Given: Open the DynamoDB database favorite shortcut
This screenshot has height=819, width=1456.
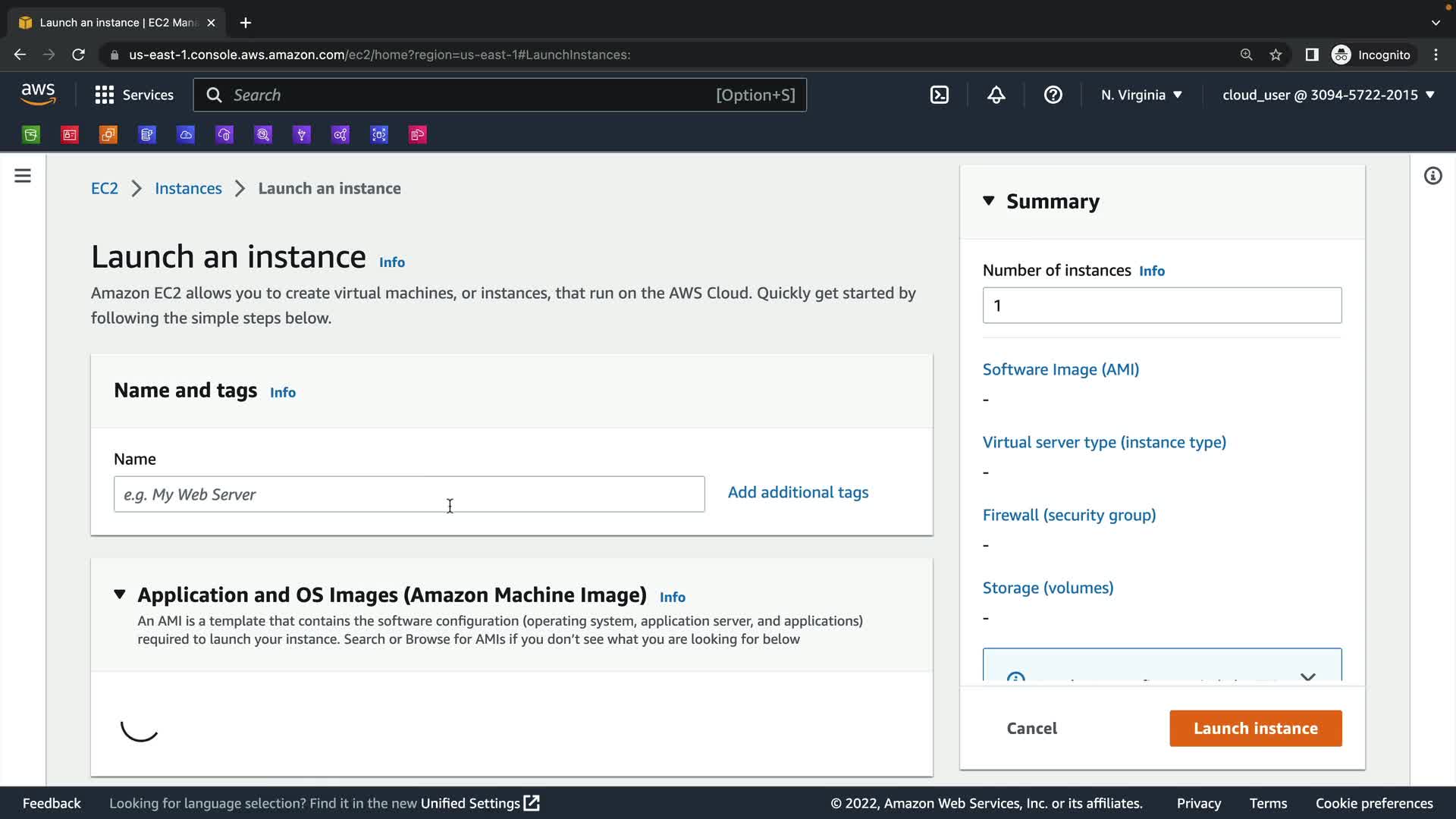Looking at the screenshot, I should 147,135.
